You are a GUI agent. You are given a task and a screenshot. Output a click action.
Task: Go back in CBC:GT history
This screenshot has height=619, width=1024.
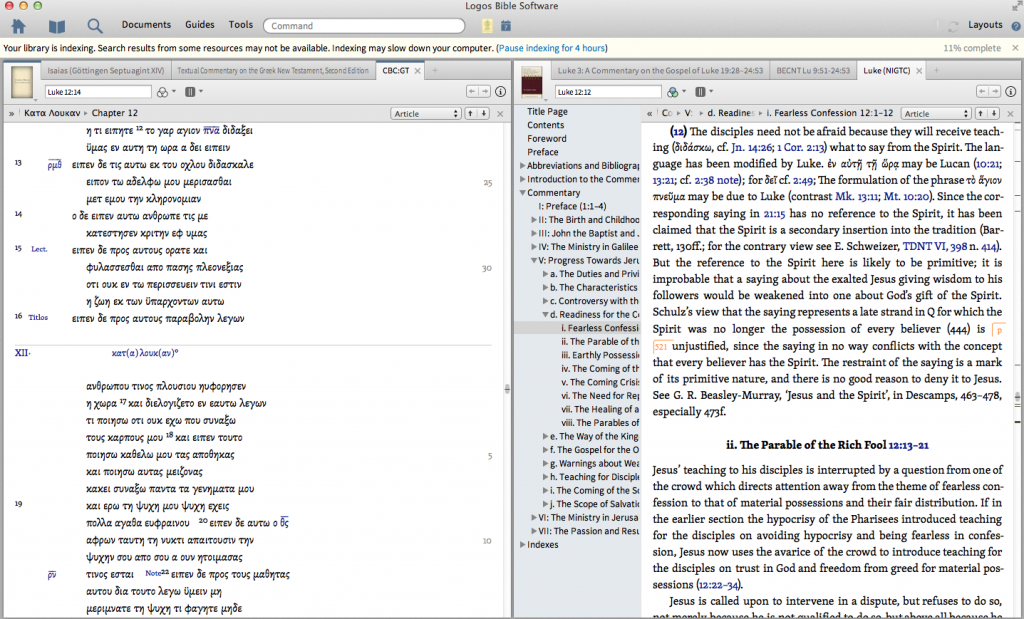[472, 91]
